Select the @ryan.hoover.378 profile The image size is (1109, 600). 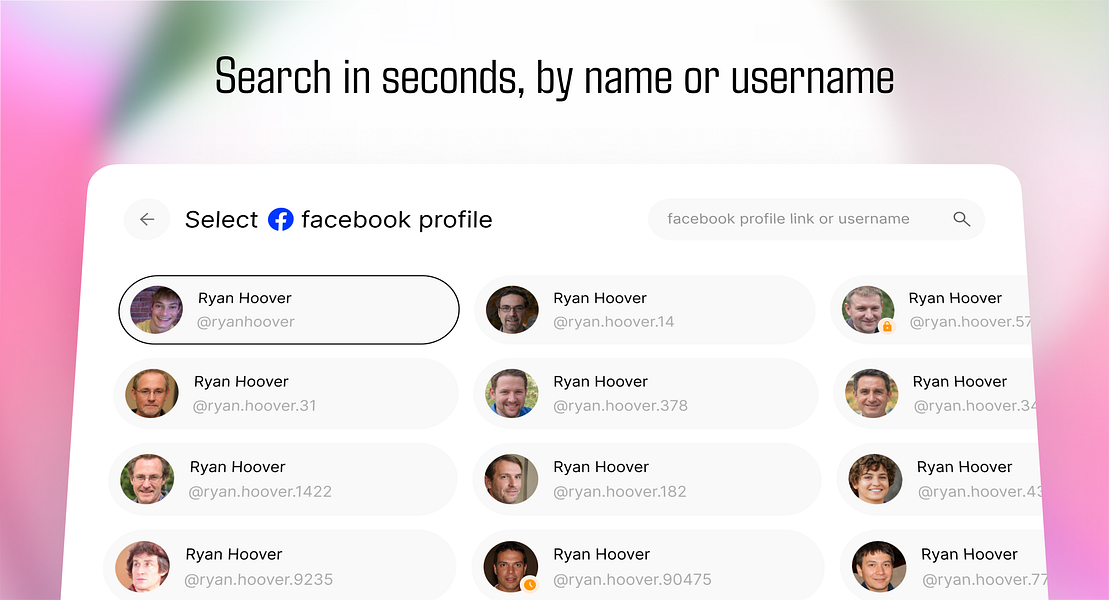tap(645, 393)
